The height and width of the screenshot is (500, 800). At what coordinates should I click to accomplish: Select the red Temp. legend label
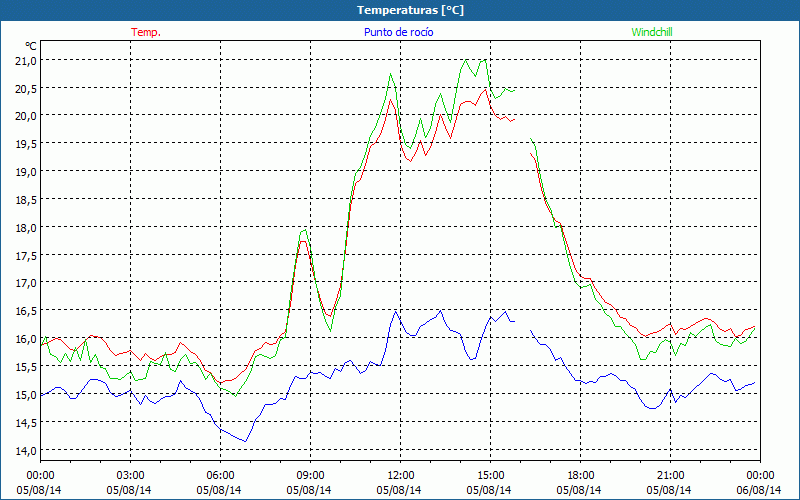click(146, 32)
